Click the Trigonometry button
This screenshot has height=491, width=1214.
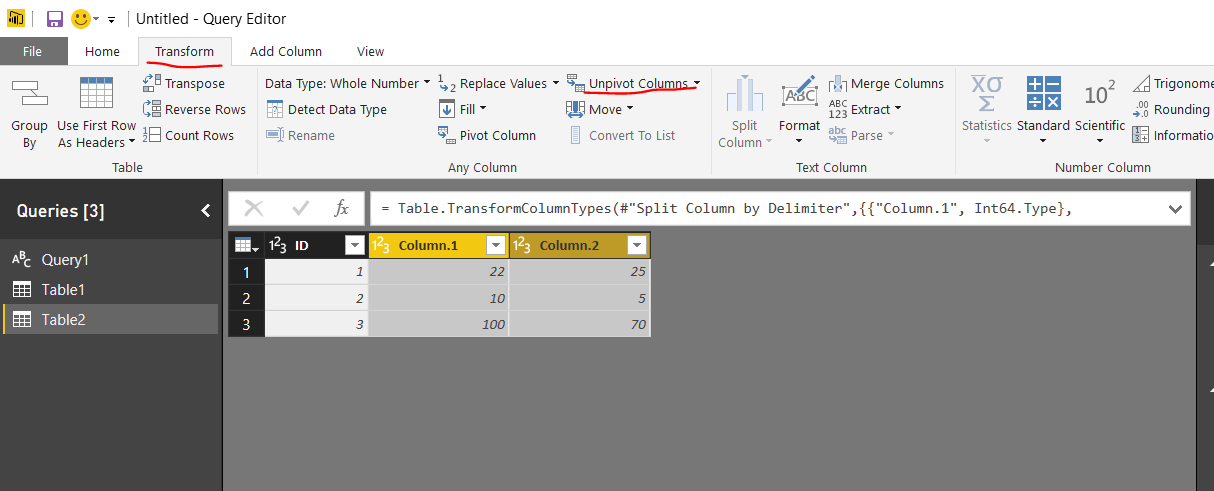pos(1172,83)
